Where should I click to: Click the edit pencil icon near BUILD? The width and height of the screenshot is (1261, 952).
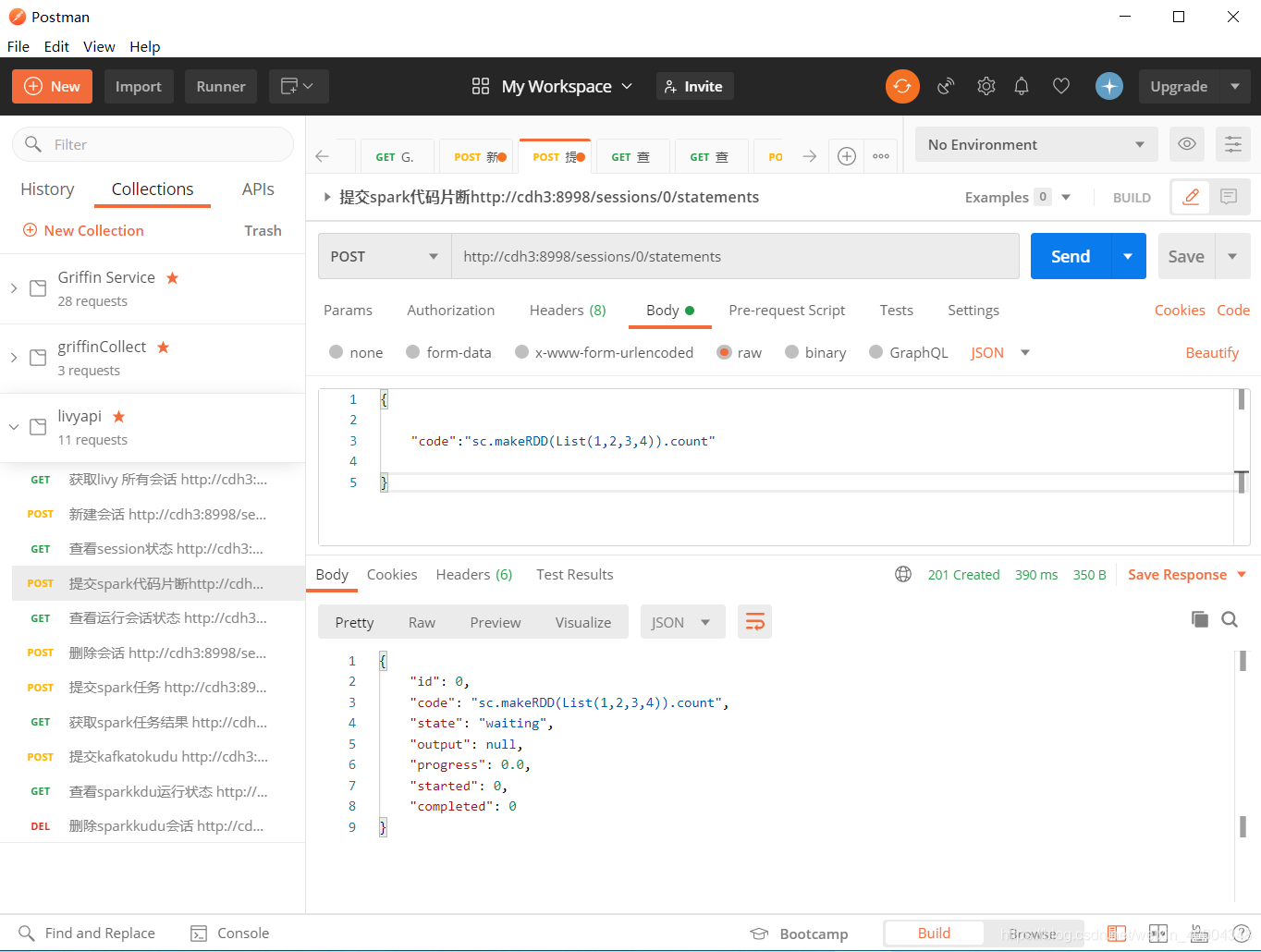(1192, 197)
